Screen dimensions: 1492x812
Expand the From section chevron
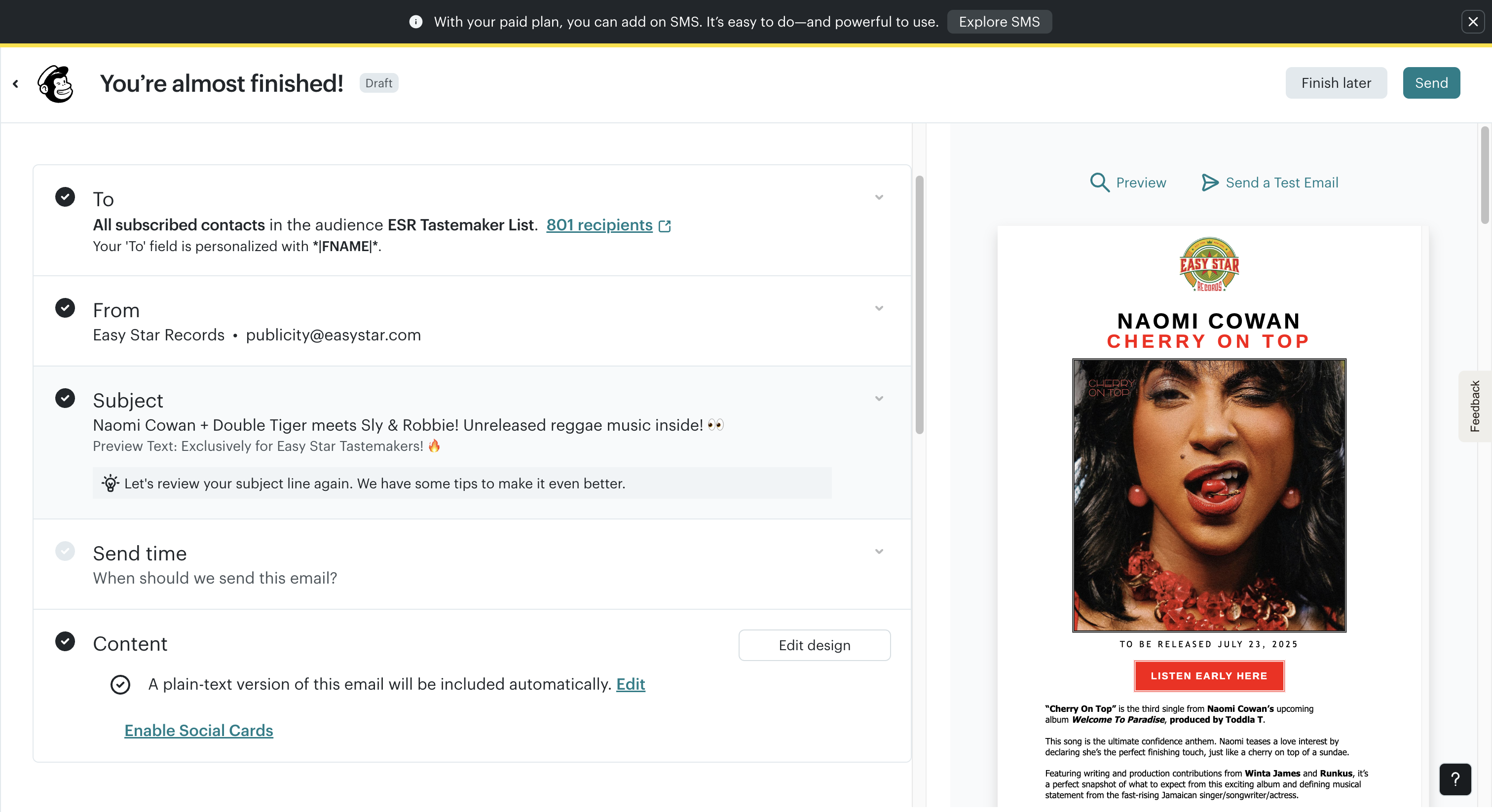[x=879, y=308]
